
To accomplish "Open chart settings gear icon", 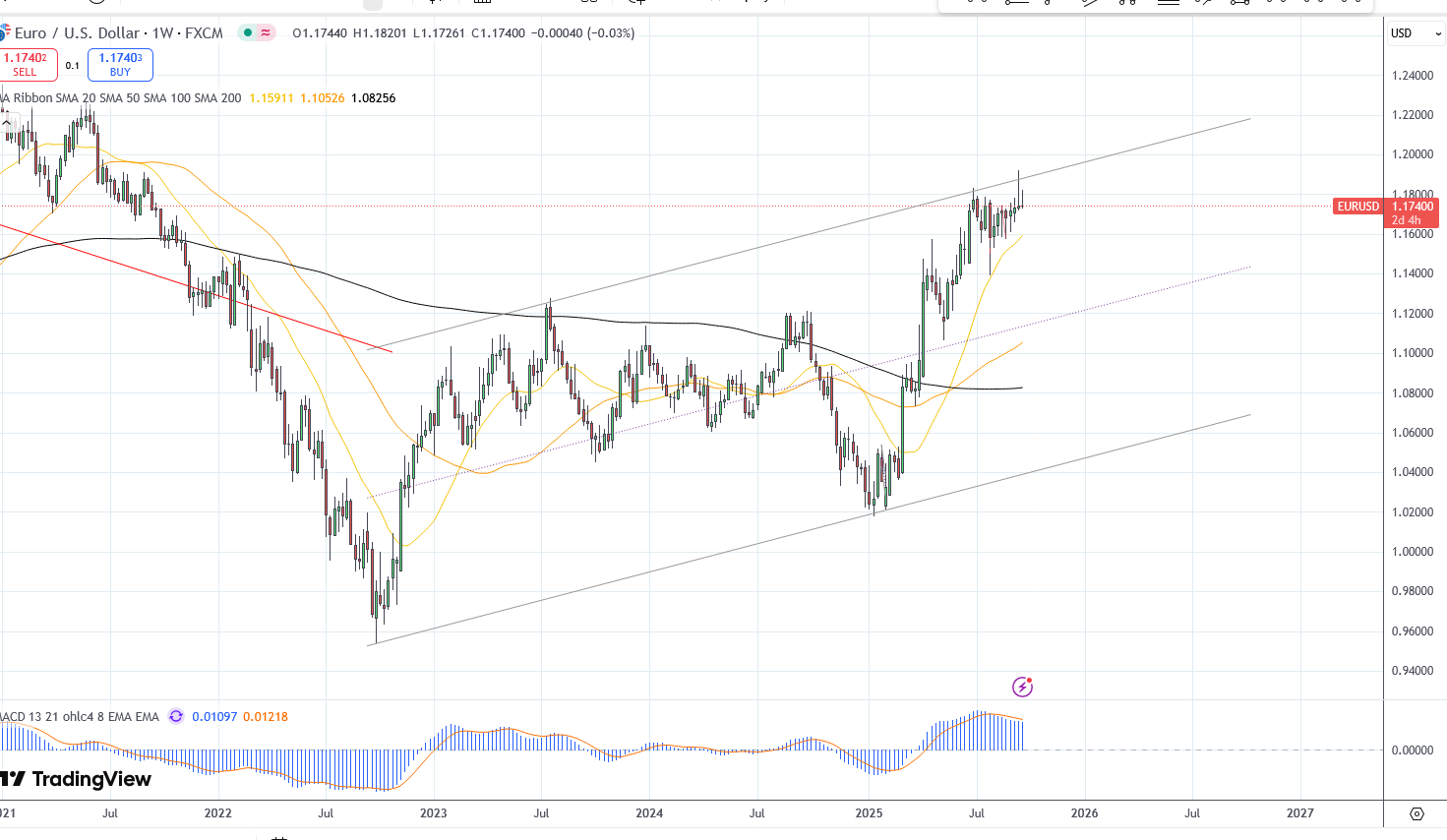I will pyautogui.click(x=1417, y=813).
